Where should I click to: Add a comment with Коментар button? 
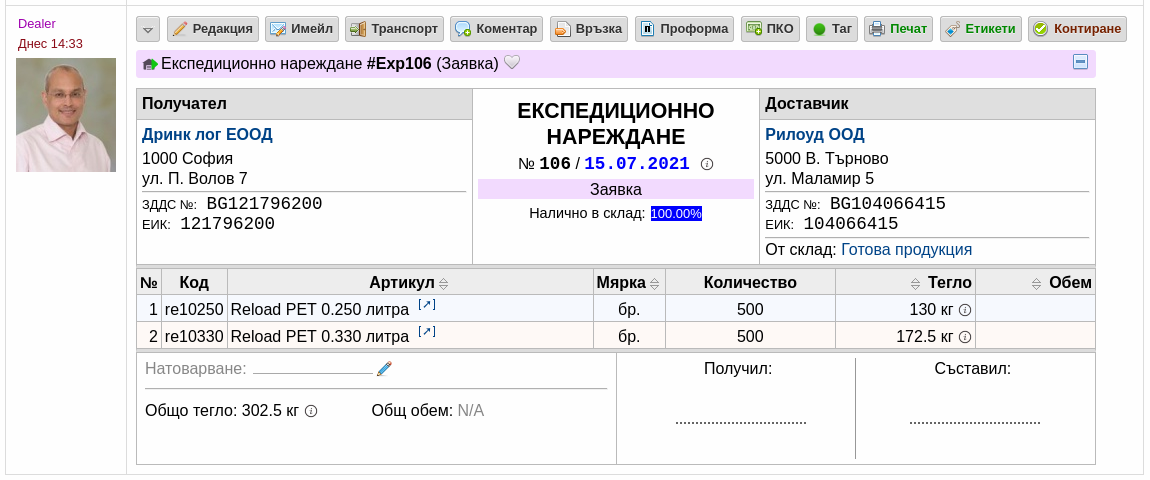point(497,29)
